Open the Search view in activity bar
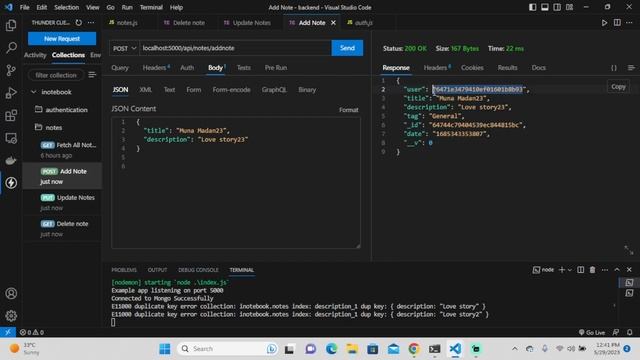Screen dimensions: 640x360 (11, 48)
